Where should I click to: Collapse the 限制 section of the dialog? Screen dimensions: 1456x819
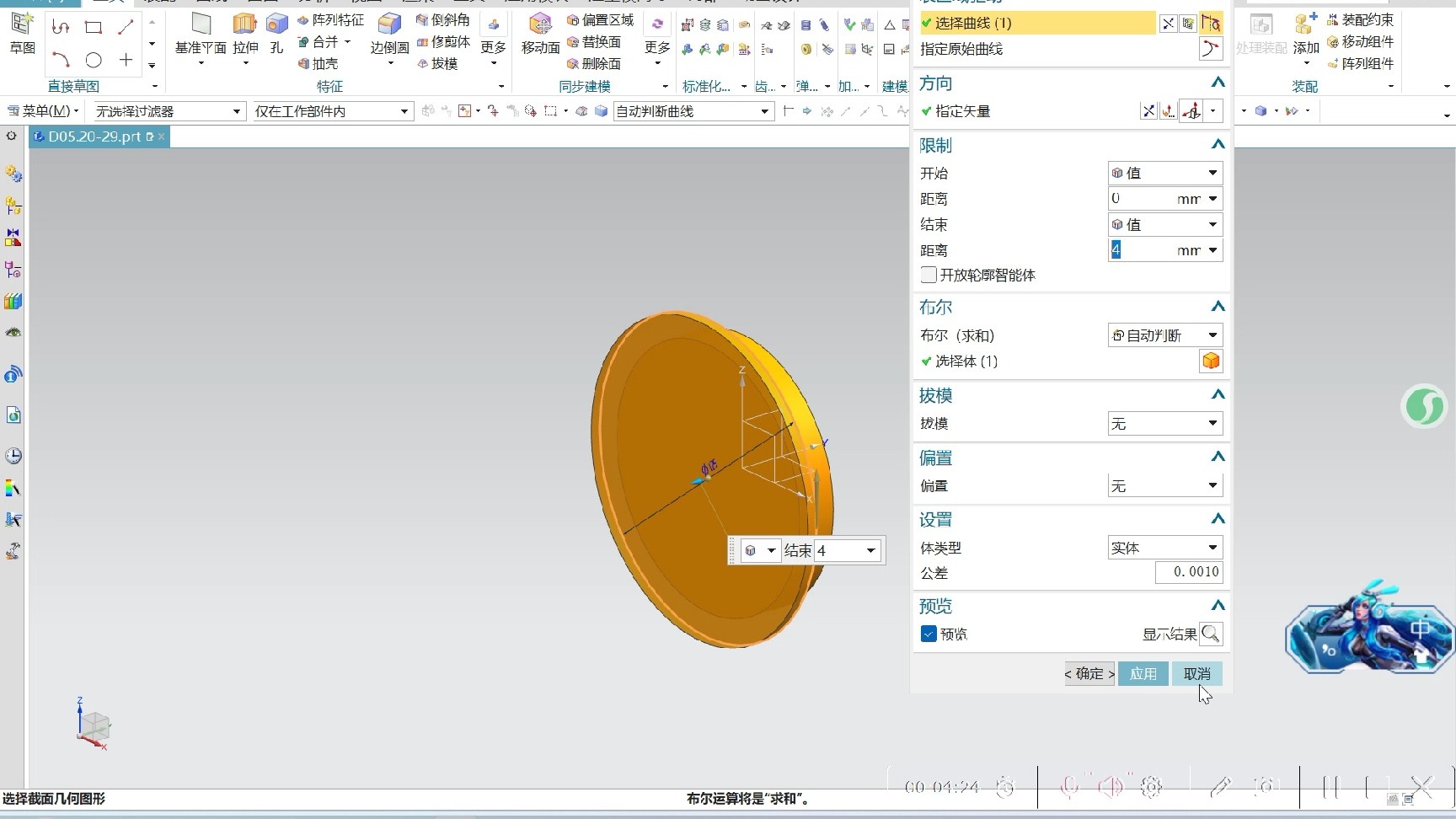[1218, 144]
